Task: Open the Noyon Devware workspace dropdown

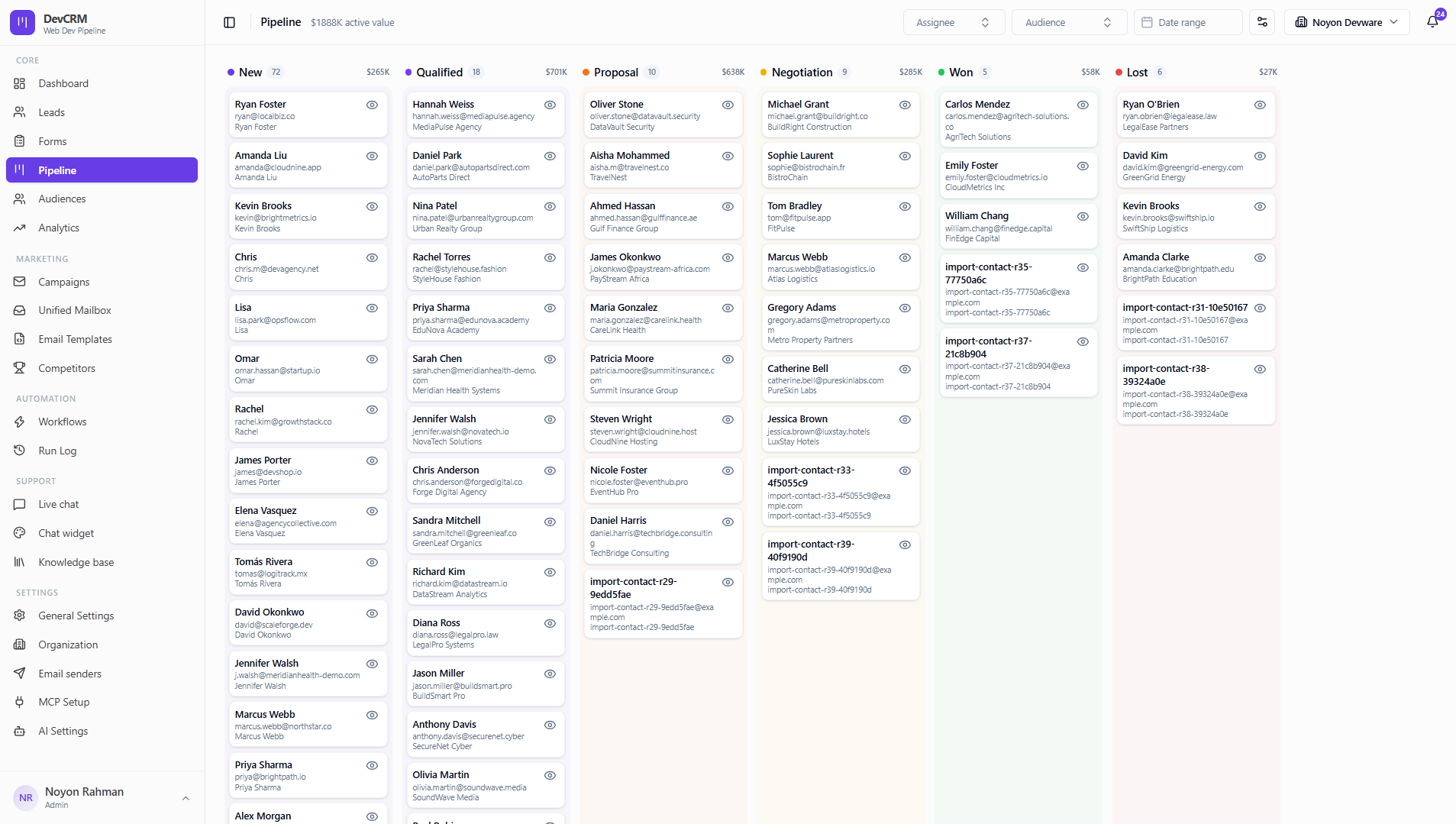Action: coord(1347,22)
